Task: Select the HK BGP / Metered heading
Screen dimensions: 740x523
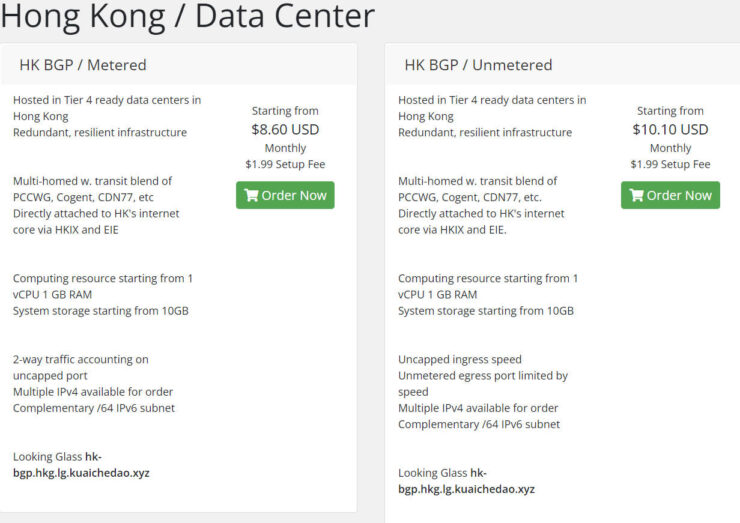Action: point(83,65)
